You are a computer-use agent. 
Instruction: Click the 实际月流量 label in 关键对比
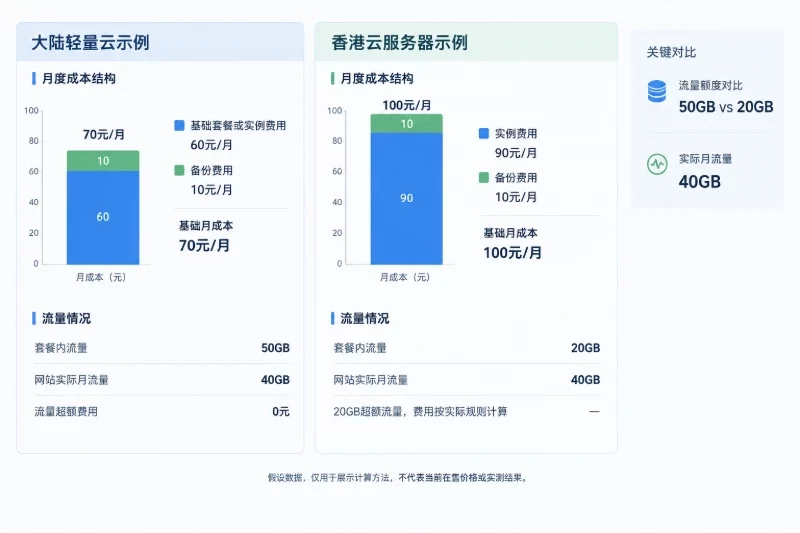705,159
